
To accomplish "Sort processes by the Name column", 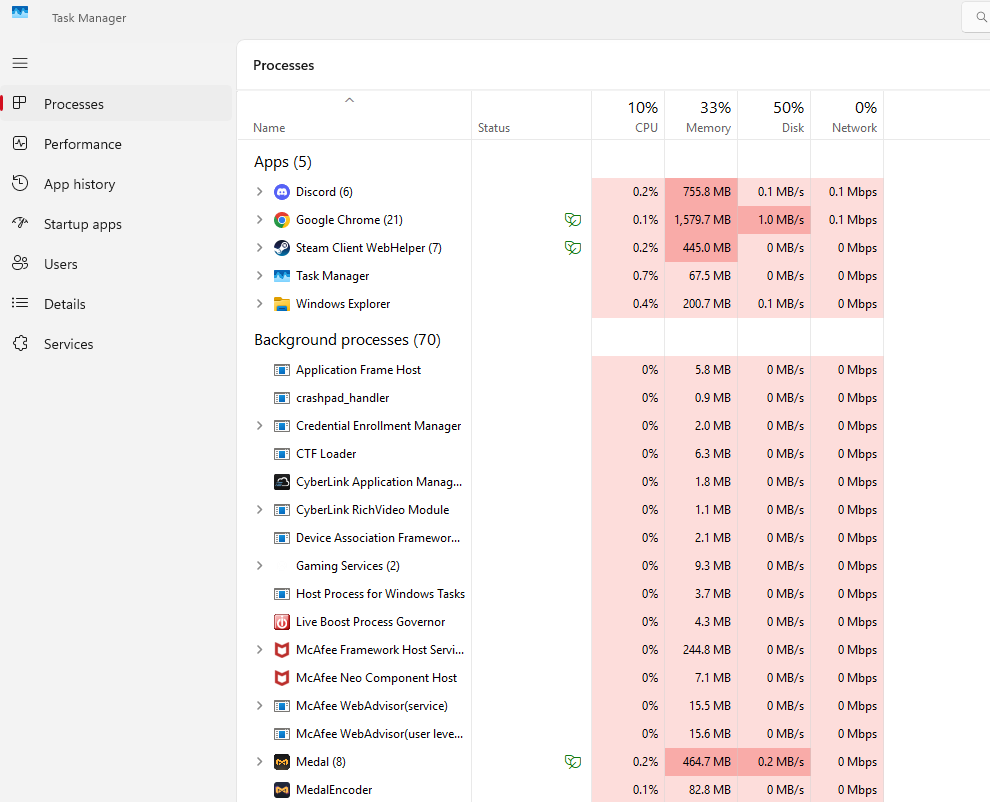I will (x=354, y=115).
